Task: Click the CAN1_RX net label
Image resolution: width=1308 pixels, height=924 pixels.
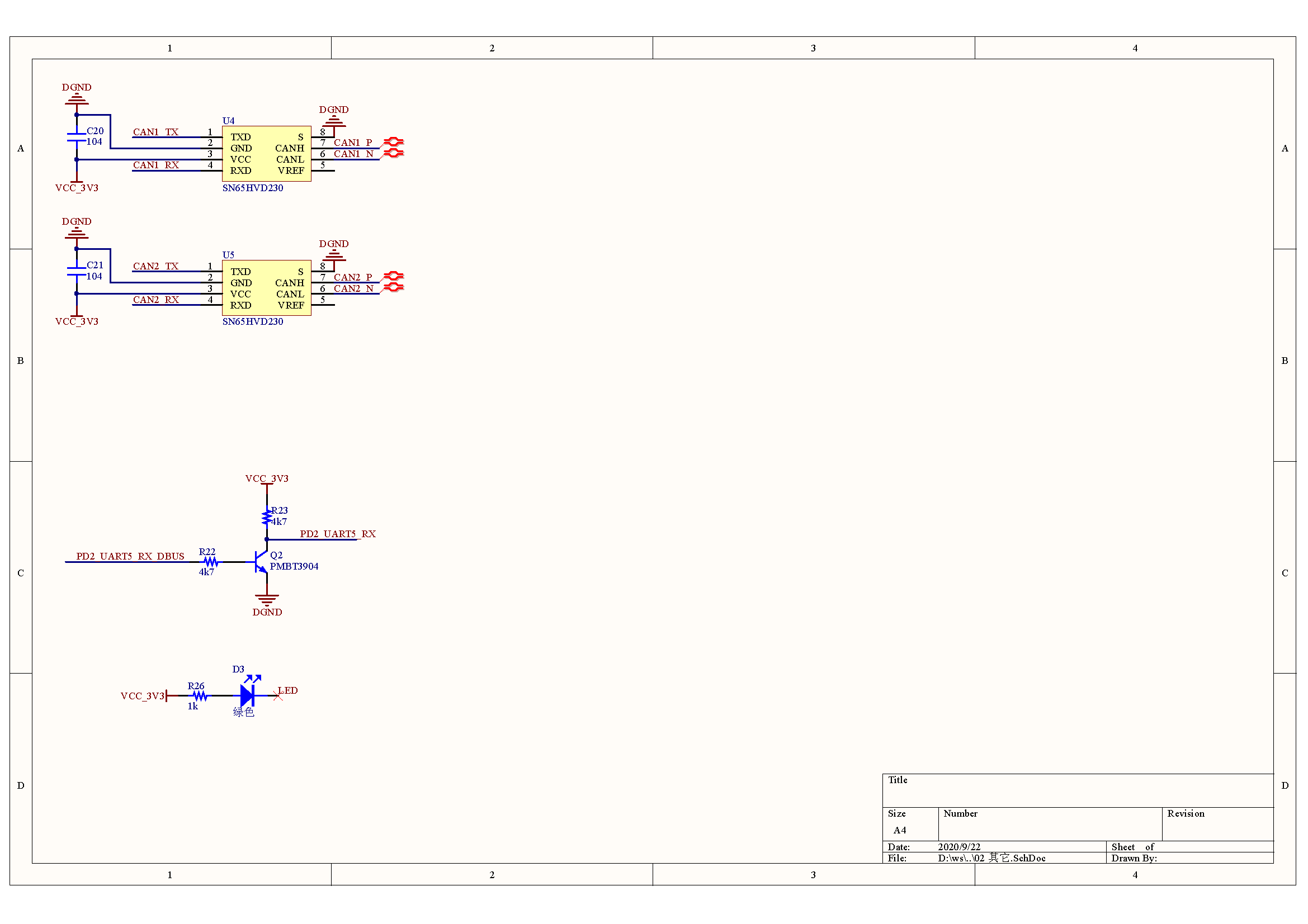Action: pos(155,165)
